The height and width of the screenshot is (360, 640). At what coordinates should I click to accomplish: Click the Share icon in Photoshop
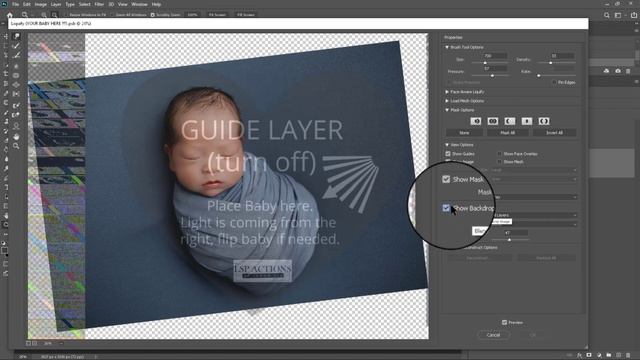pyautogui.click(x=634, y=15)
